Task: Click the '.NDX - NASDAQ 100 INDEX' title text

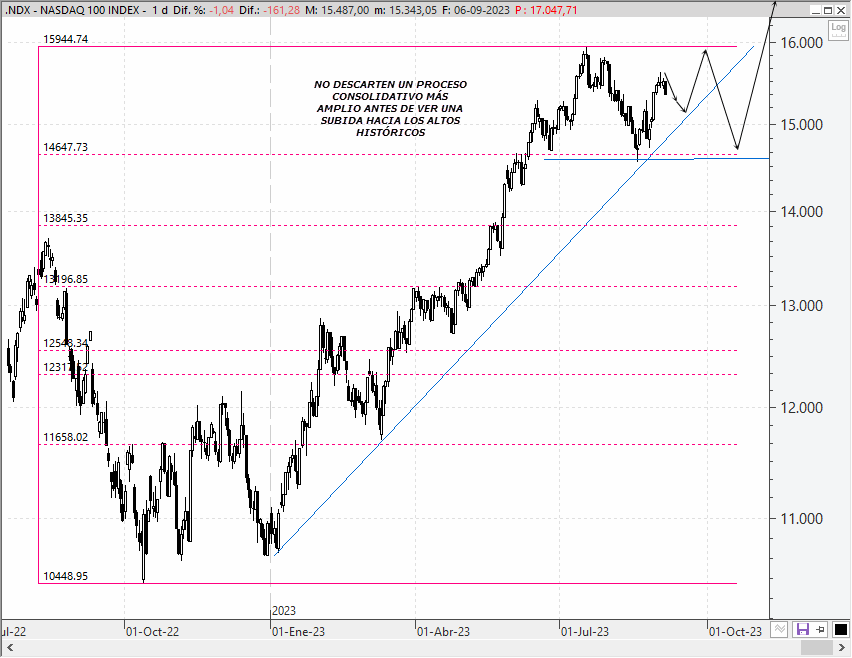Action: 74,10
